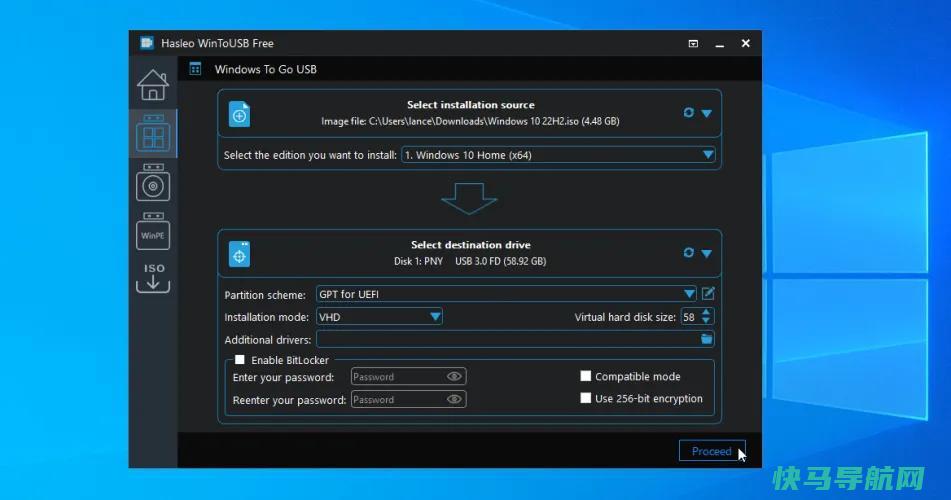
Task: Enable Compatible mode checkbox
Action: tap(585, 376)
